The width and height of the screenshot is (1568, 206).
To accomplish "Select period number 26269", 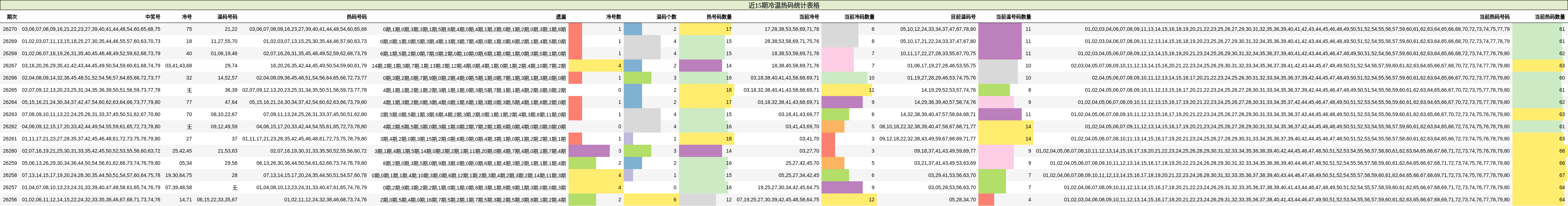I will coord(10,41).
